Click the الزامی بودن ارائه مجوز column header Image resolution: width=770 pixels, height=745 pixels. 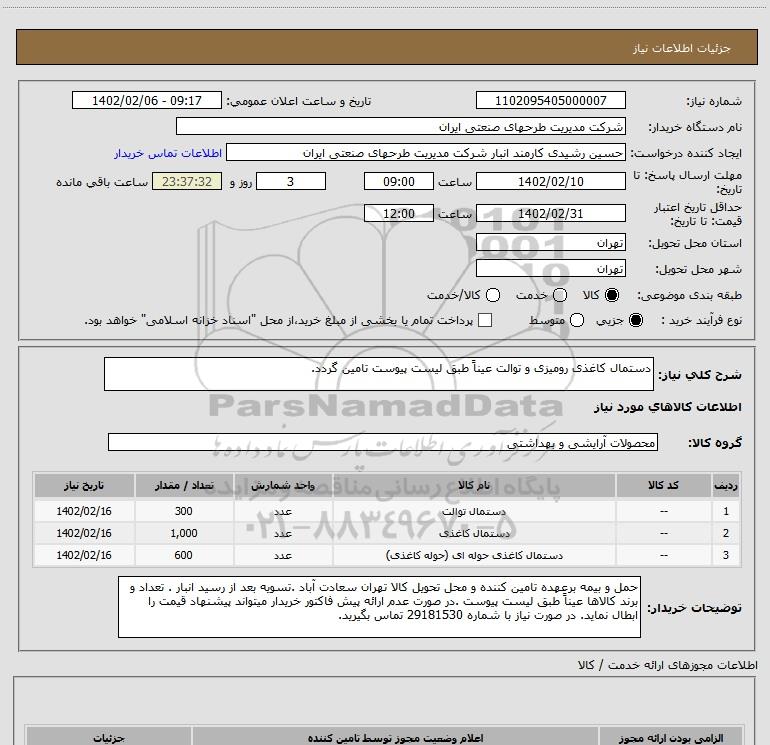(x=671, y=738)
